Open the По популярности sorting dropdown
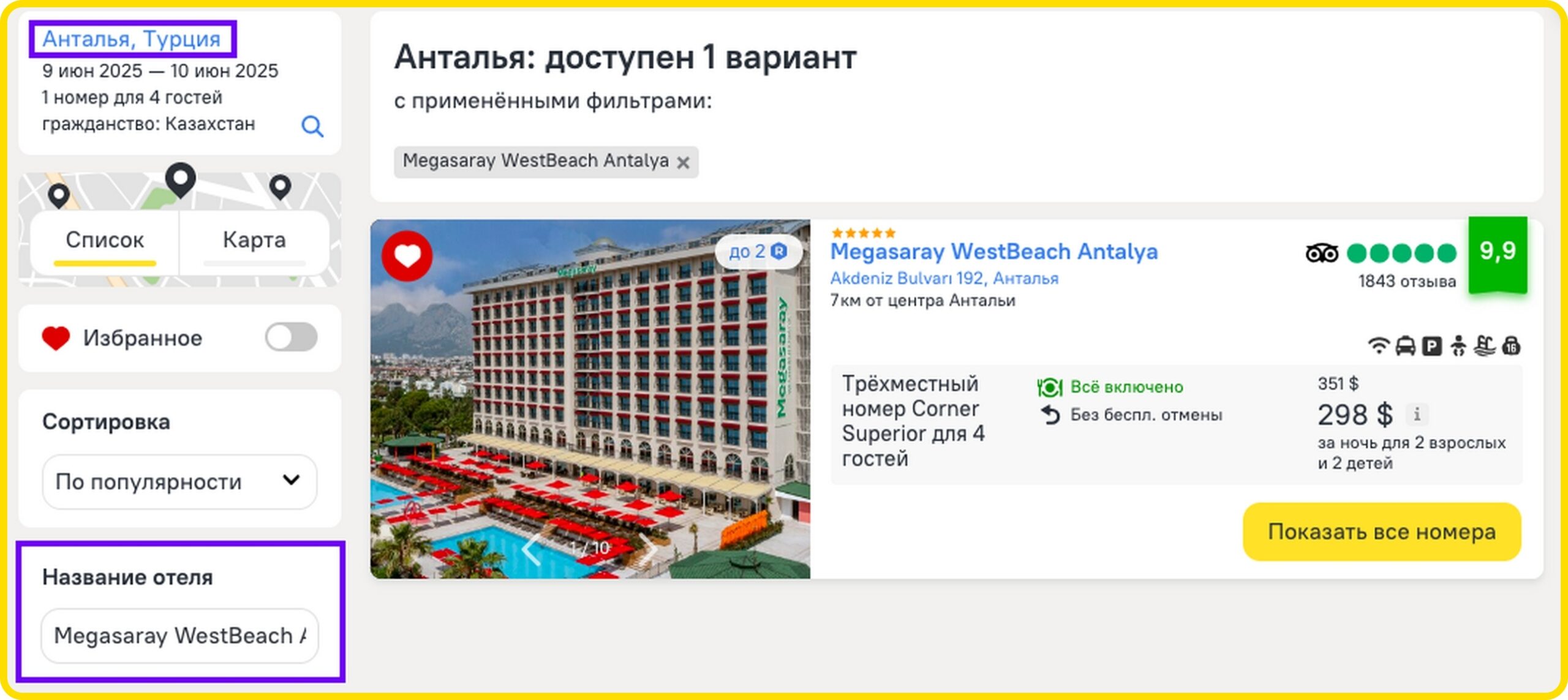The width and height of the screenshot is (1568, 700). (179, 481)
